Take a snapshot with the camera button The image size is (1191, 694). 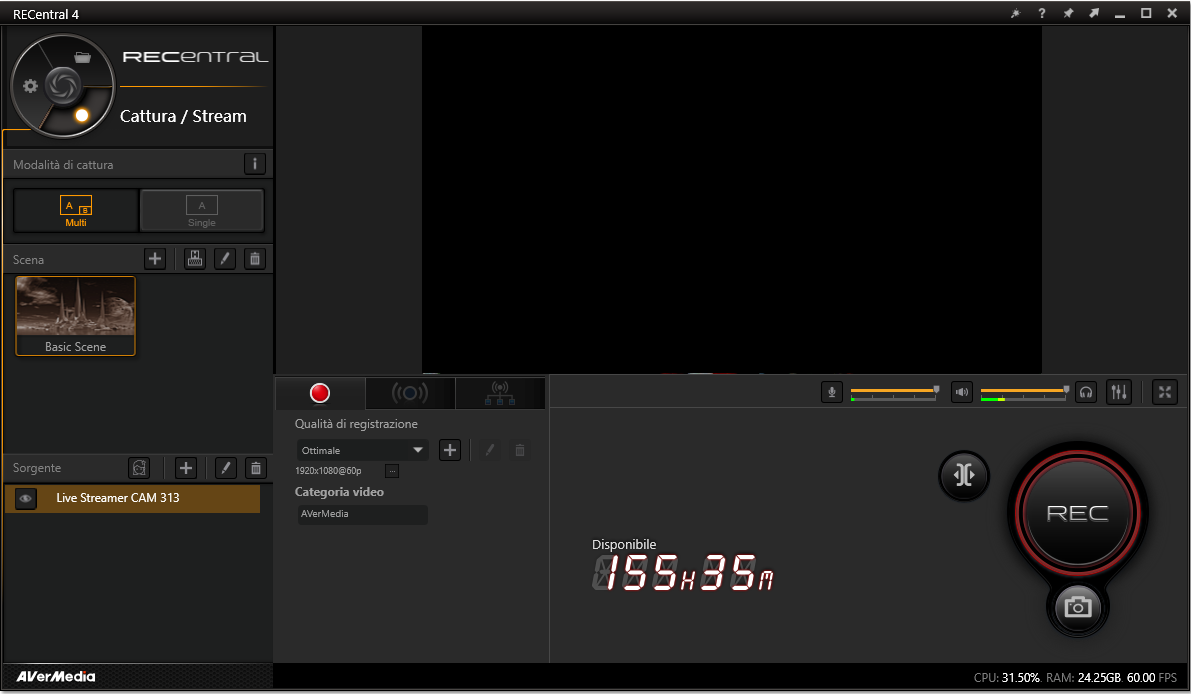tap(1078, 607)
